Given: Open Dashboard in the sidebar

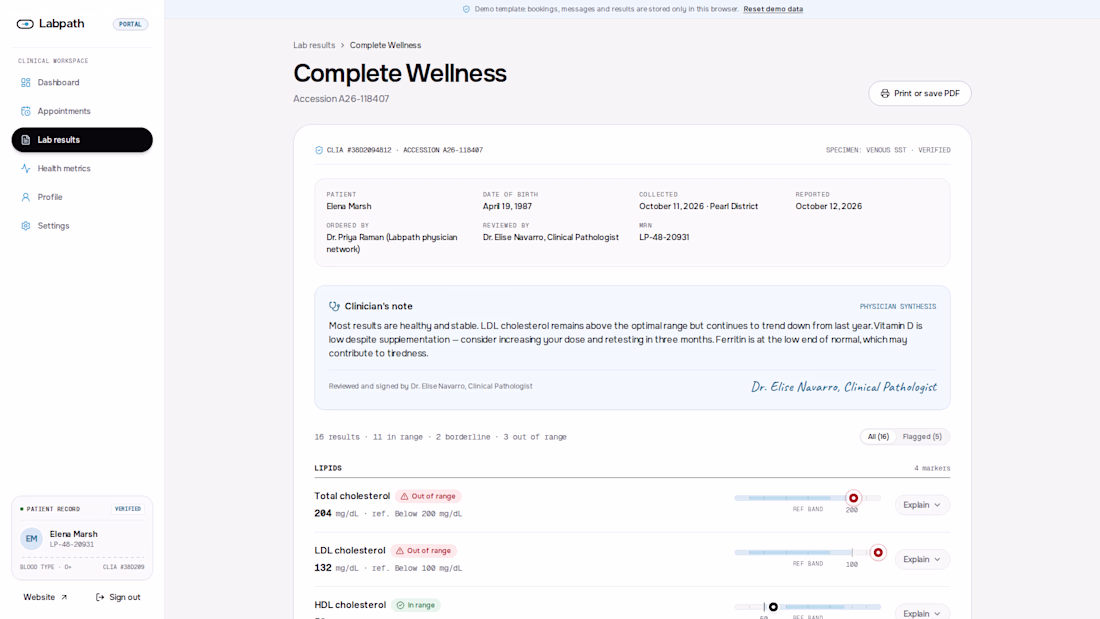Looking at the screenshot, I should (82, 83).
